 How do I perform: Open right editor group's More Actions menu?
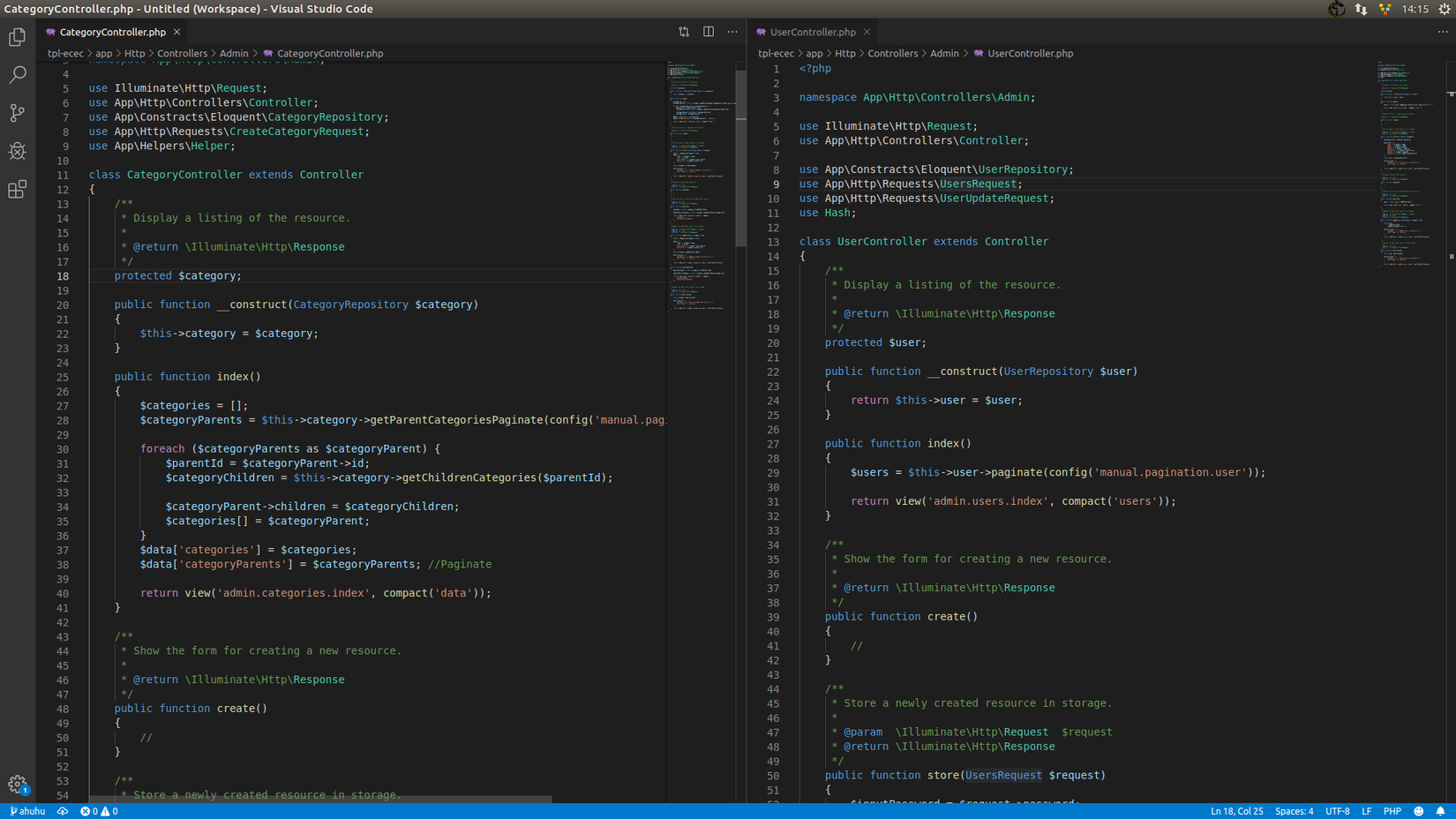coord(1443,32)
